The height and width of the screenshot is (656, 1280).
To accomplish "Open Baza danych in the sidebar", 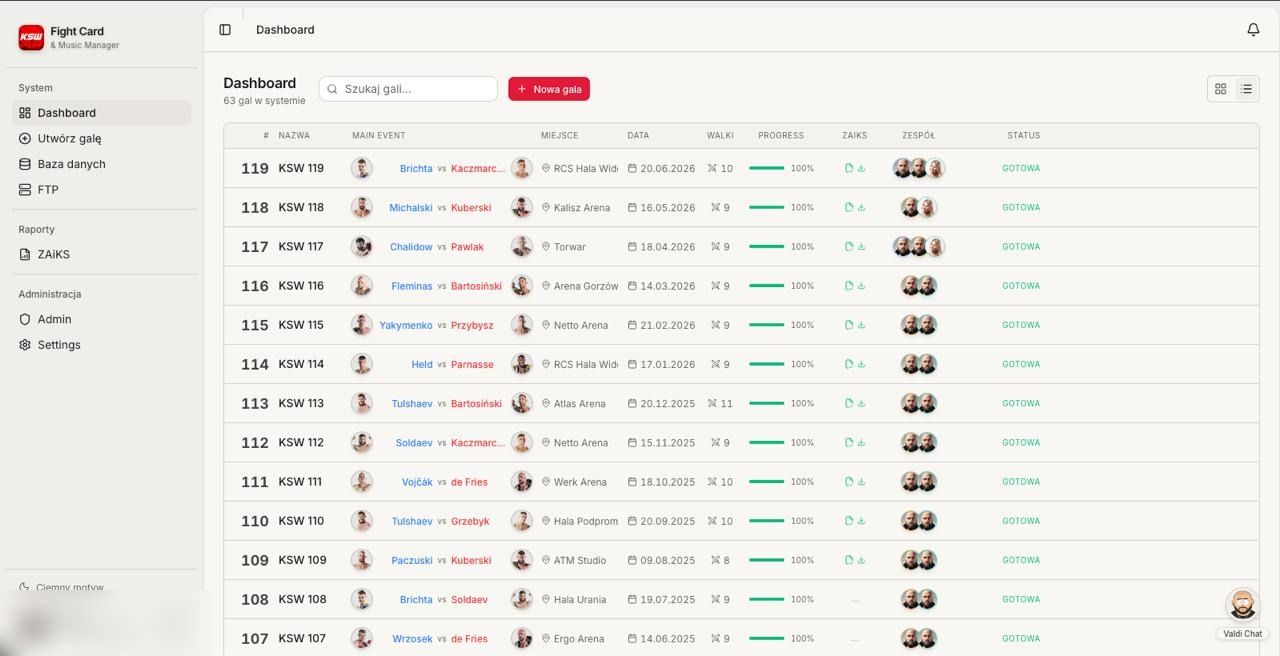I will (x=101, y=164).
